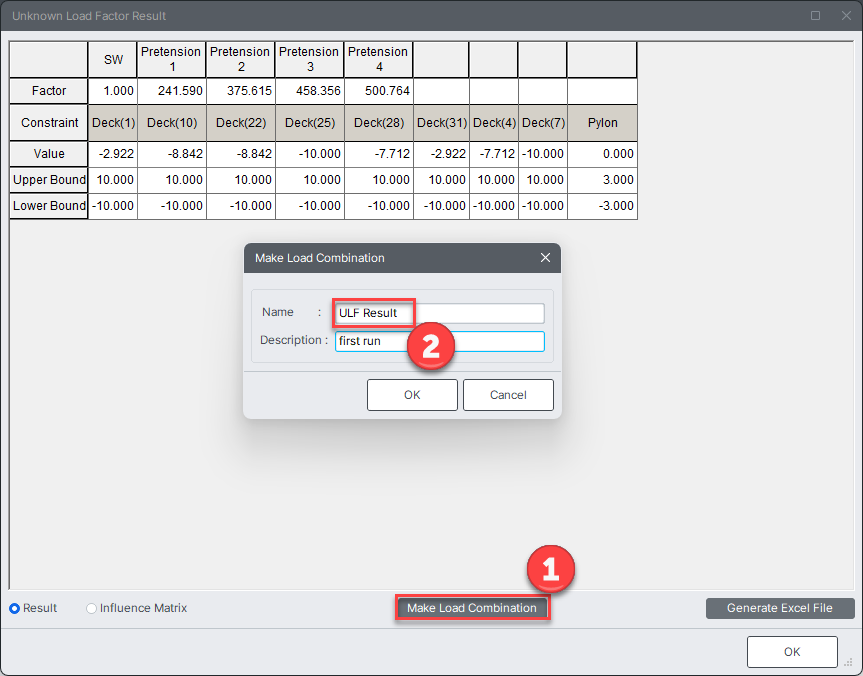The width and height of the screenshot is (863, 676).
Task: Select the factor cell 458.356
Action: (310, 91)
